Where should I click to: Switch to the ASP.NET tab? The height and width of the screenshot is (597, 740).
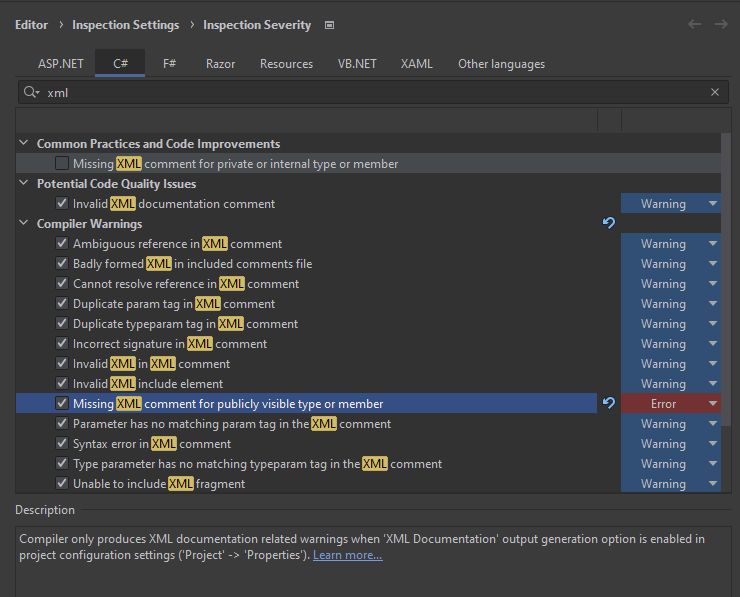[60, 64]
